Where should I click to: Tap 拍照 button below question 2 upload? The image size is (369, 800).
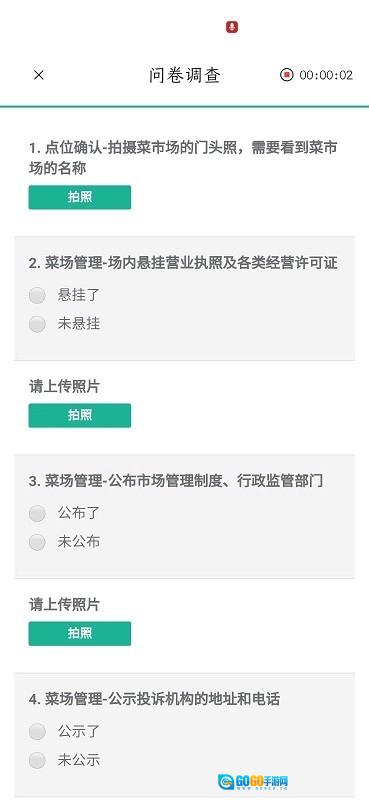(x=80, y=415)
